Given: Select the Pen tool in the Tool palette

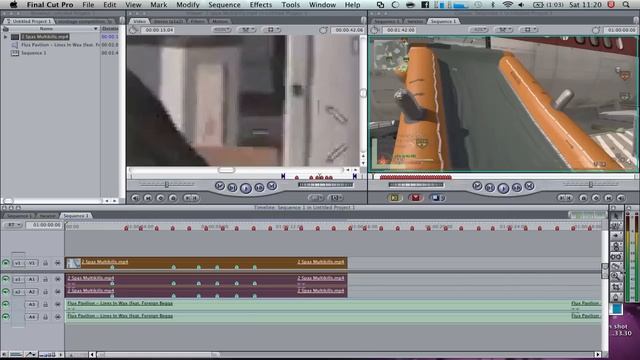Looking at the screenshot, I should point(616,297).
